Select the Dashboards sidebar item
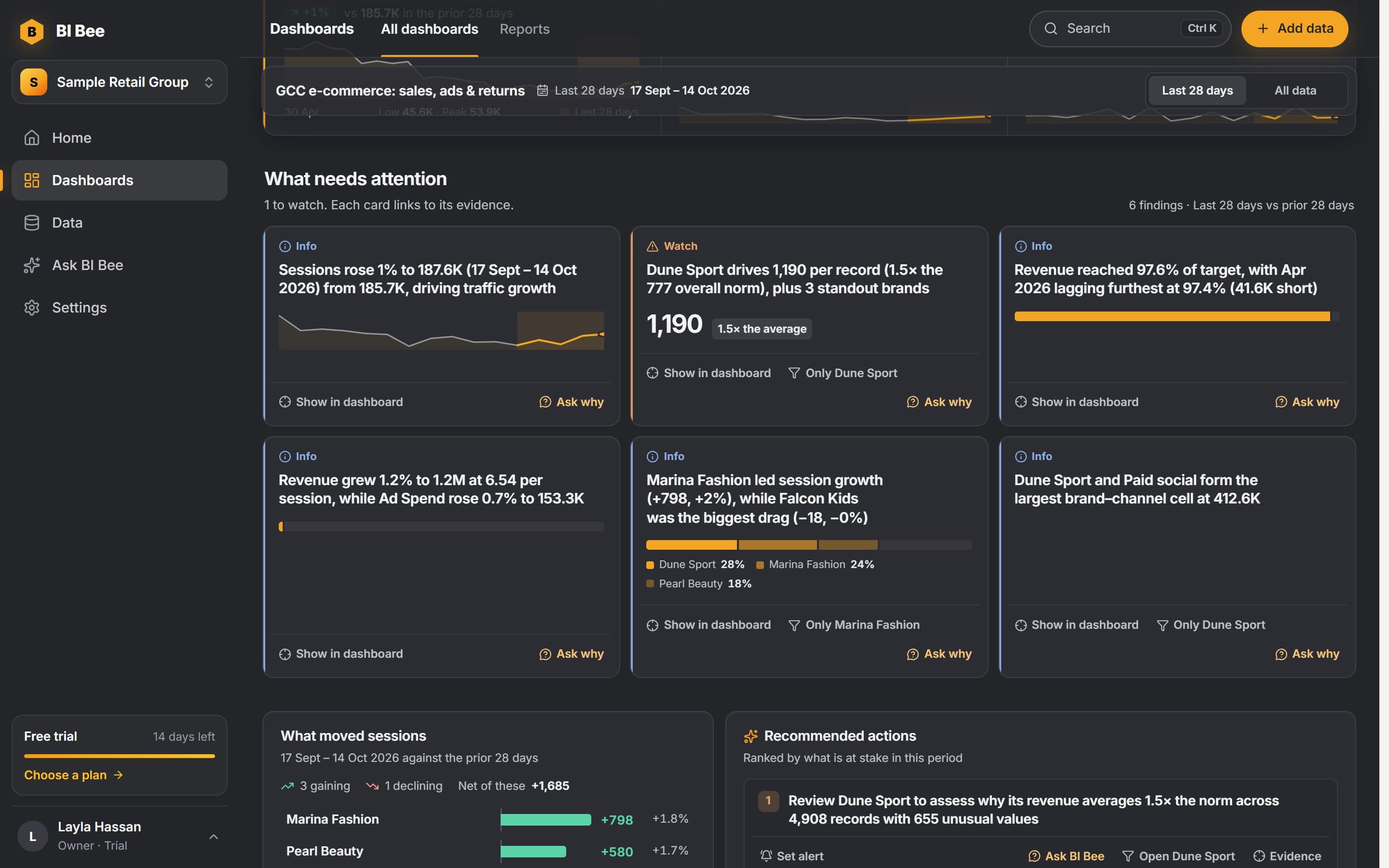 (120, 180)
